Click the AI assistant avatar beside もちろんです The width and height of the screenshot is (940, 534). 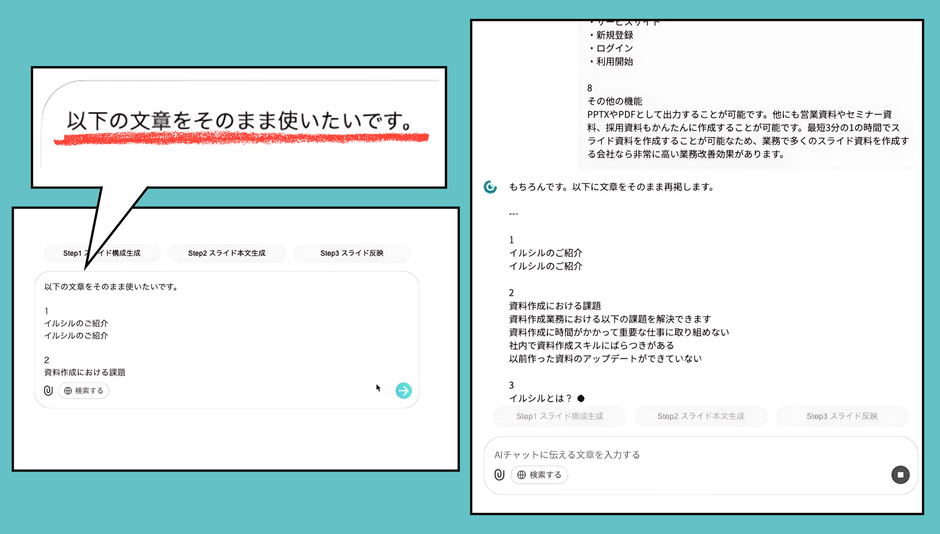pyautogui.click(x=490, y=187)
